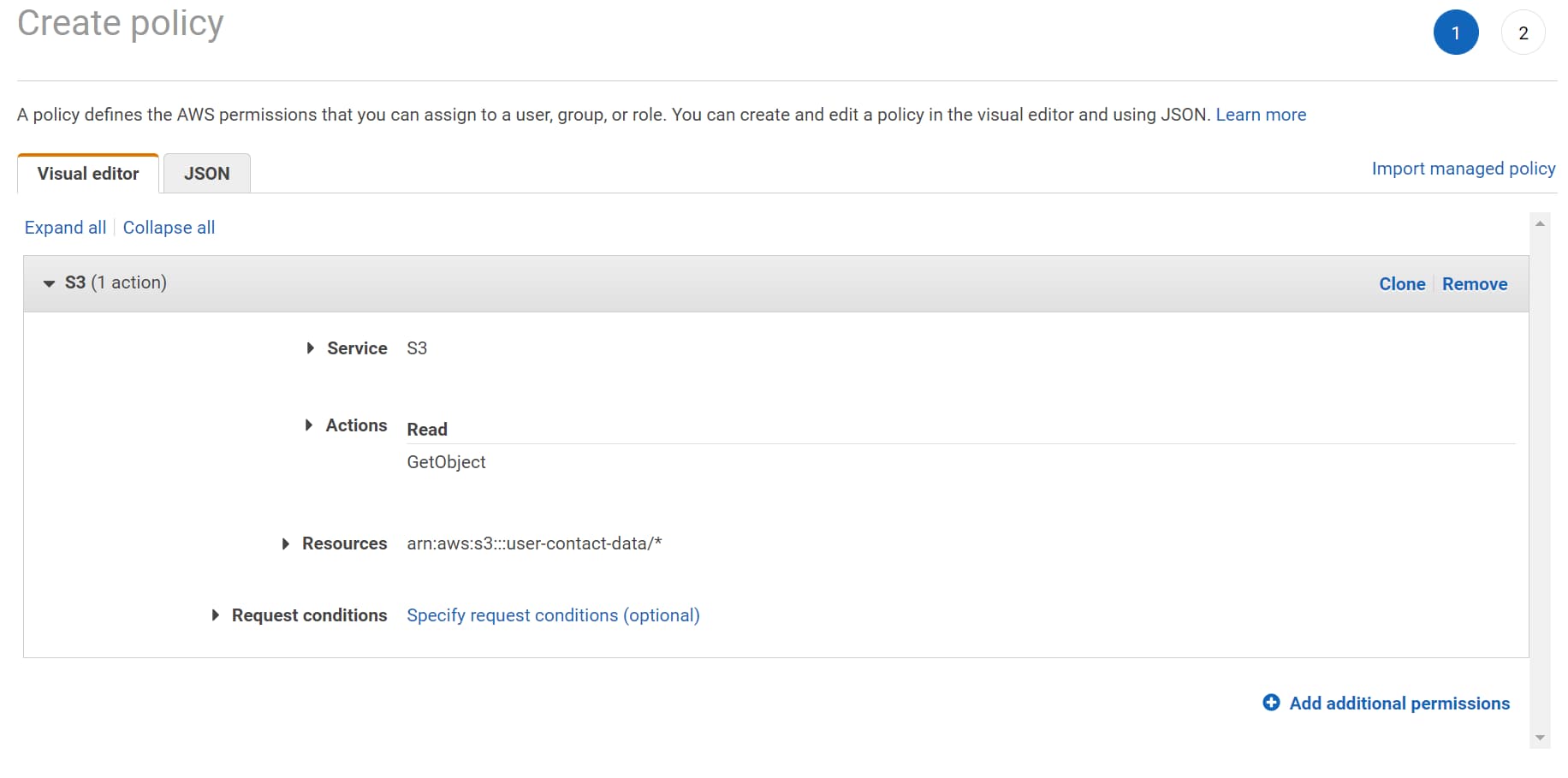Click the arn:aws:s3:::user-contact-data/* resource text

534,543
